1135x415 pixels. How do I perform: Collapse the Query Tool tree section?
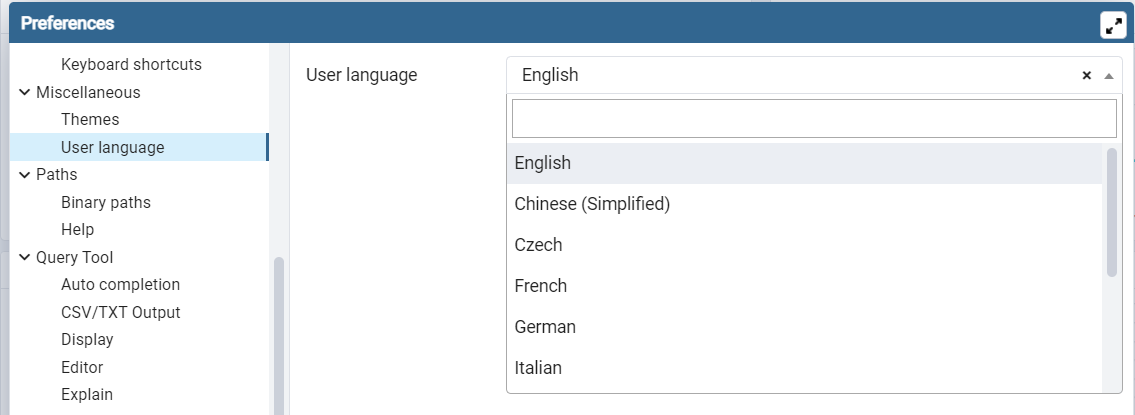25,258
